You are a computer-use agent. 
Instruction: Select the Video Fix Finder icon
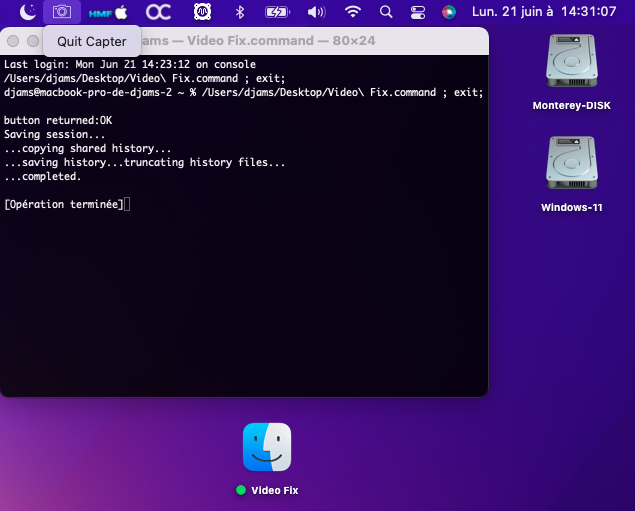point(267,447)
